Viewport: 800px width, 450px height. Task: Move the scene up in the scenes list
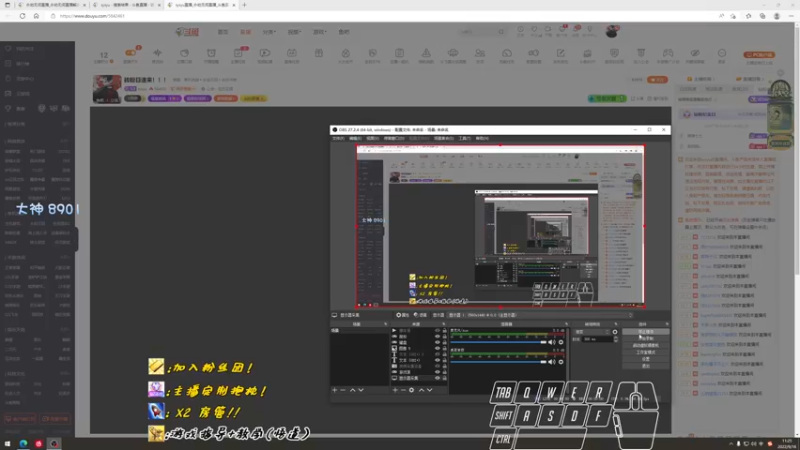point(352,390)
